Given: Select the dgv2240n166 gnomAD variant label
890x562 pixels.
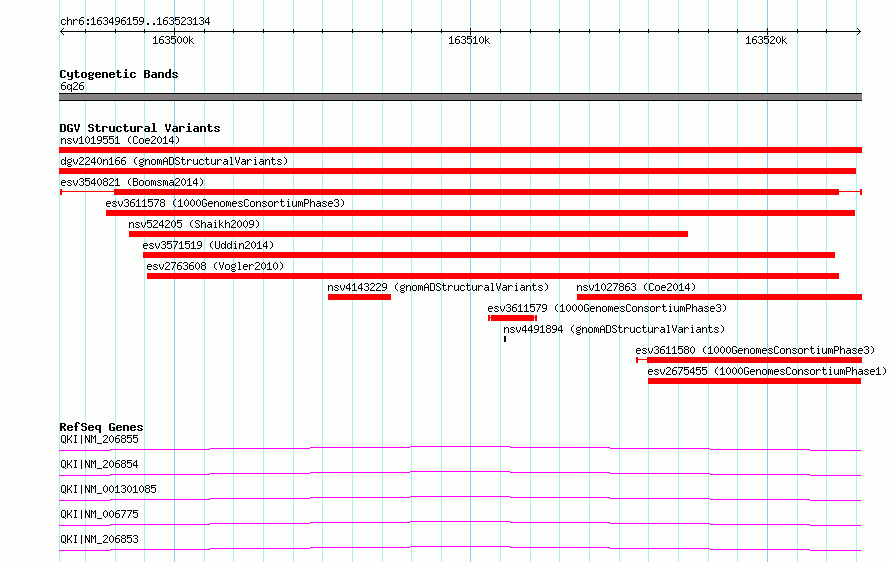Looking at the screenshot, I should pos(174,161).
